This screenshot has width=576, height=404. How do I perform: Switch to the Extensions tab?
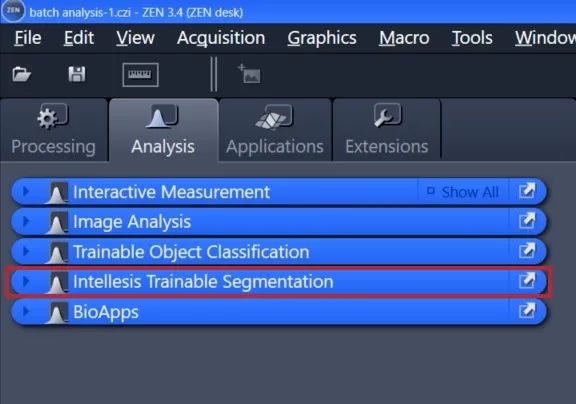tap(387, 130)
